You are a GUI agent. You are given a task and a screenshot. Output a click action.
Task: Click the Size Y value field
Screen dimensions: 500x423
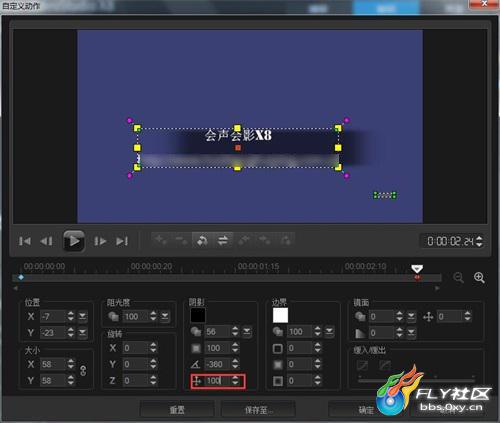coord(53,380)
